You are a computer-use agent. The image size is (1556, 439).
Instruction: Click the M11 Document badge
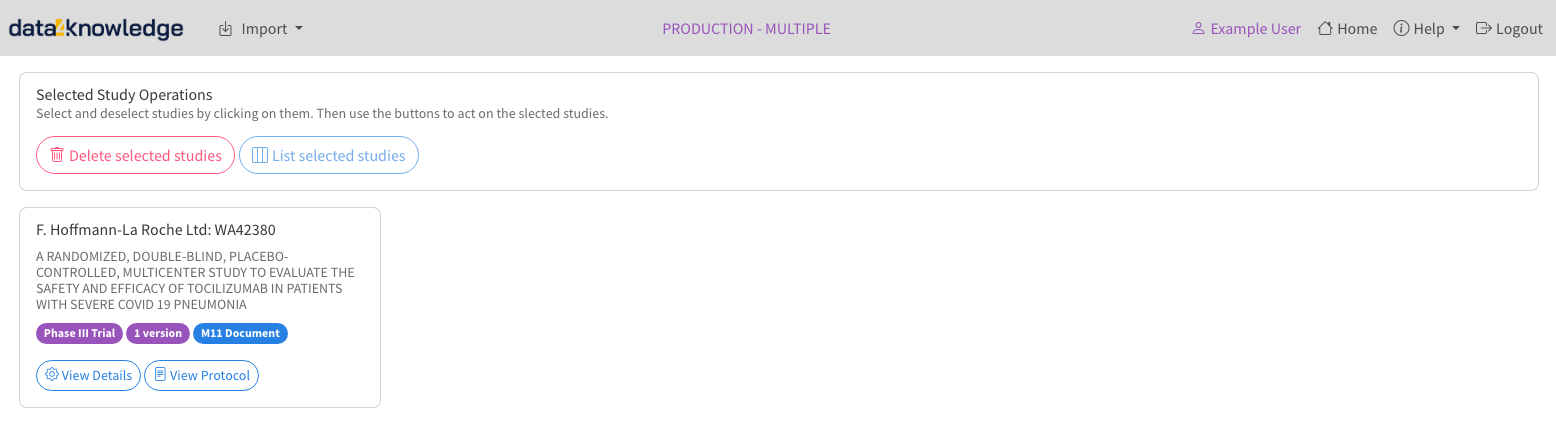pyautogui.click(x=240, y=333)
